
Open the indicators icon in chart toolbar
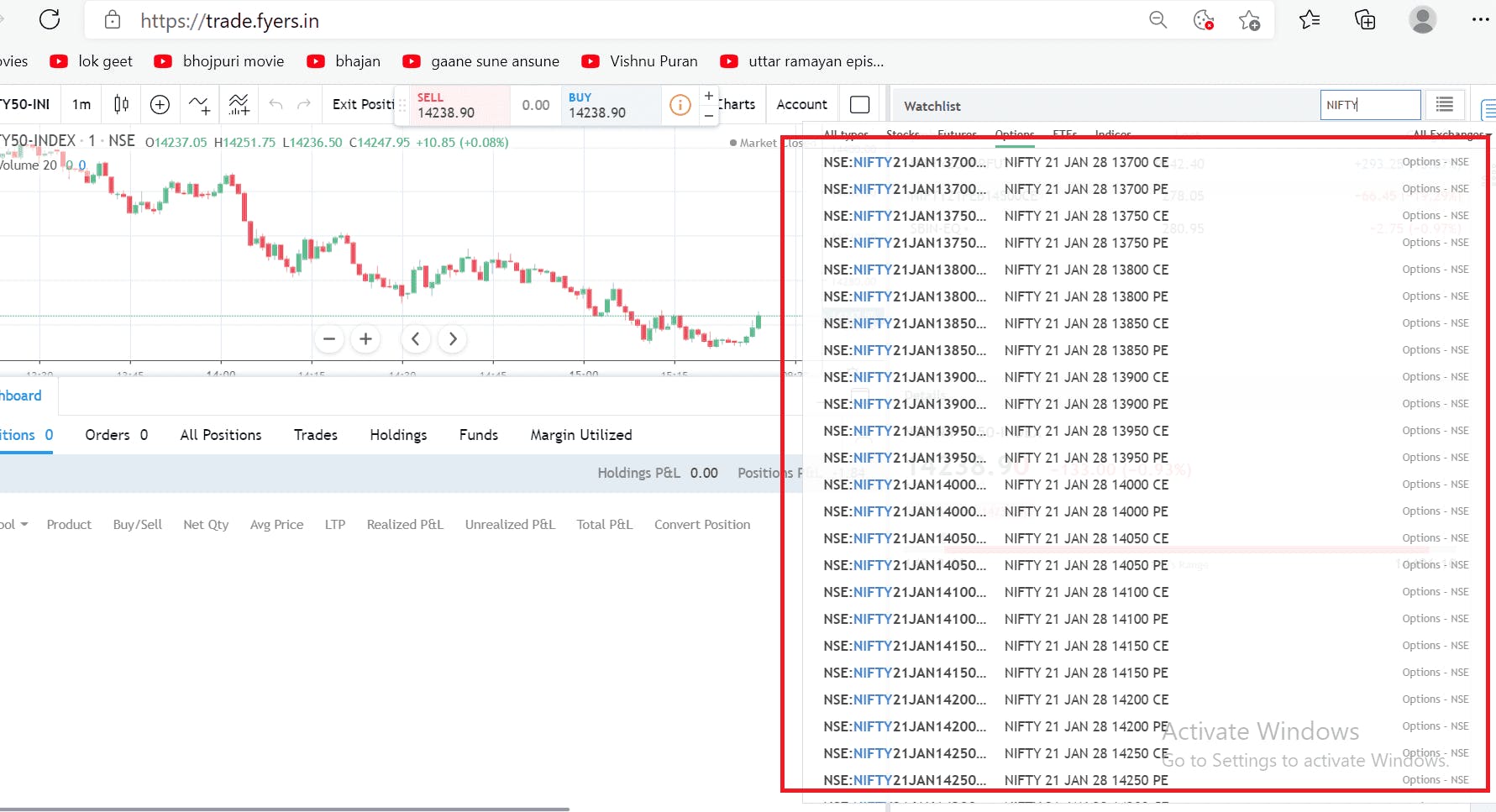click(x=199, y=104)
